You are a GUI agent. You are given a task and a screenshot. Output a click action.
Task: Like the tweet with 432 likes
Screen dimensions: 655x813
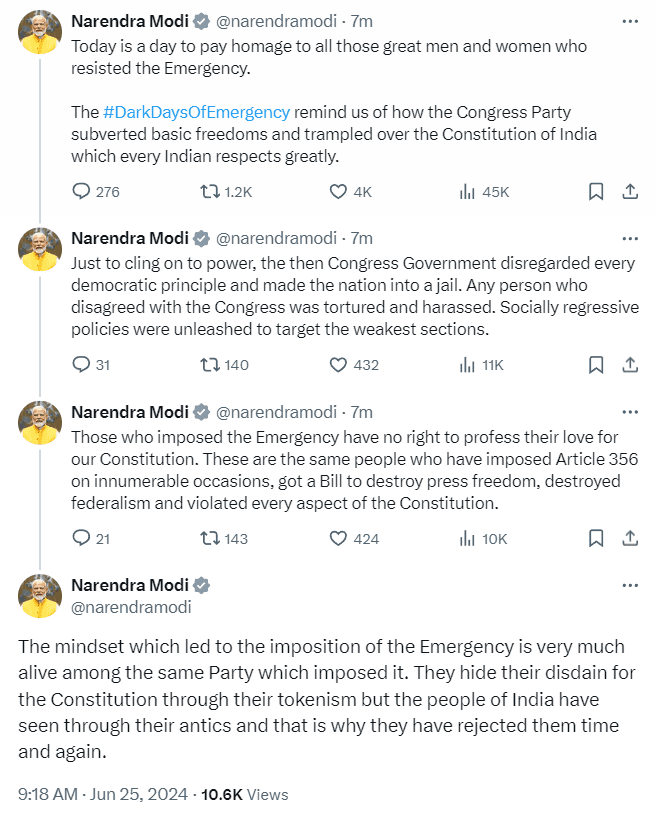click(x=338, y=365)
